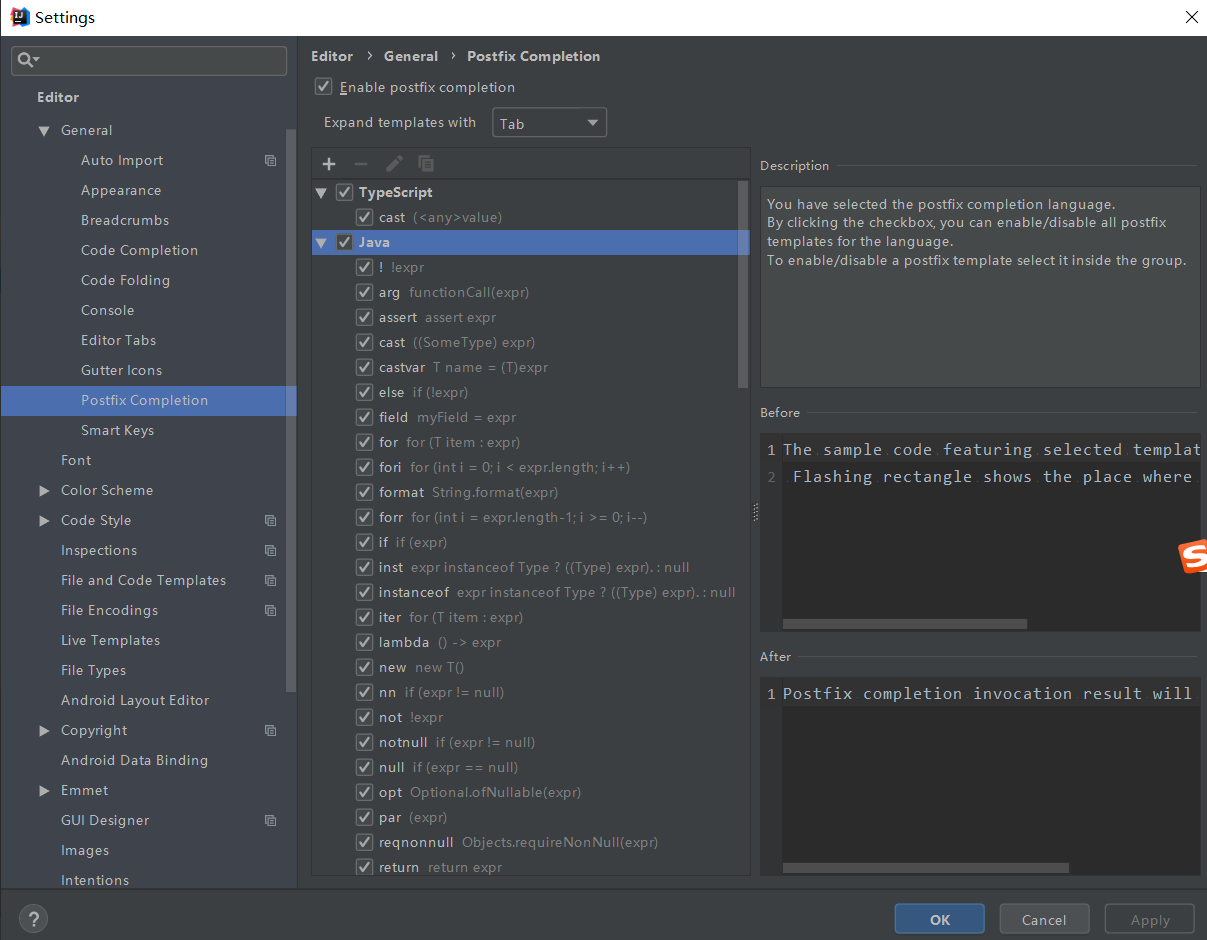Uncheck the fori template checkbox
The image size is (1207, 940).
pyautogui.click(x=364, y=467)
